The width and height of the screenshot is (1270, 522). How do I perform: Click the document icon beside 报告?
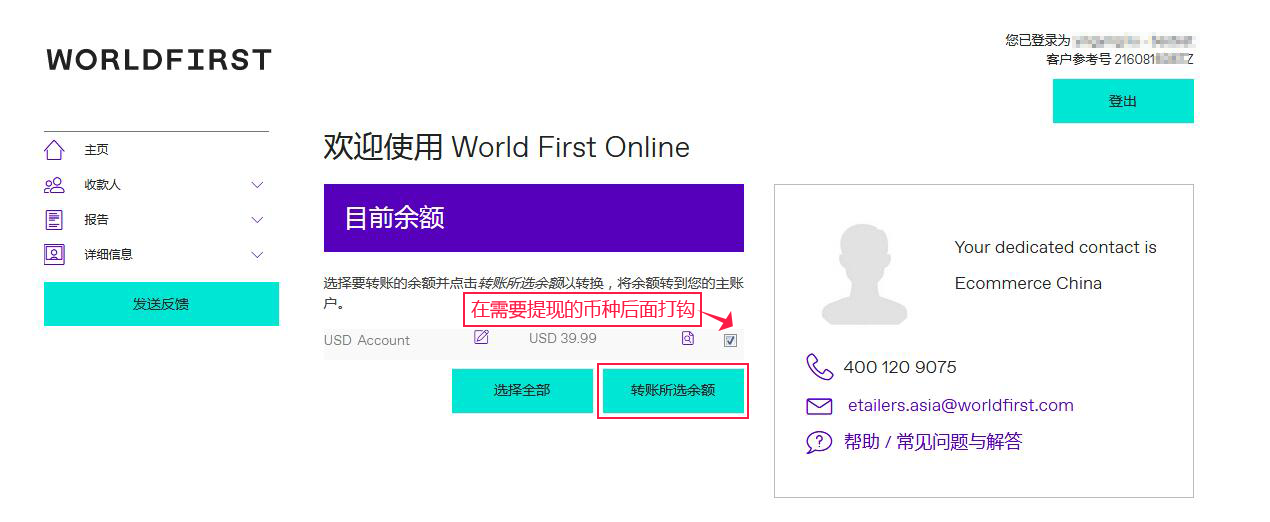(54, 220)
